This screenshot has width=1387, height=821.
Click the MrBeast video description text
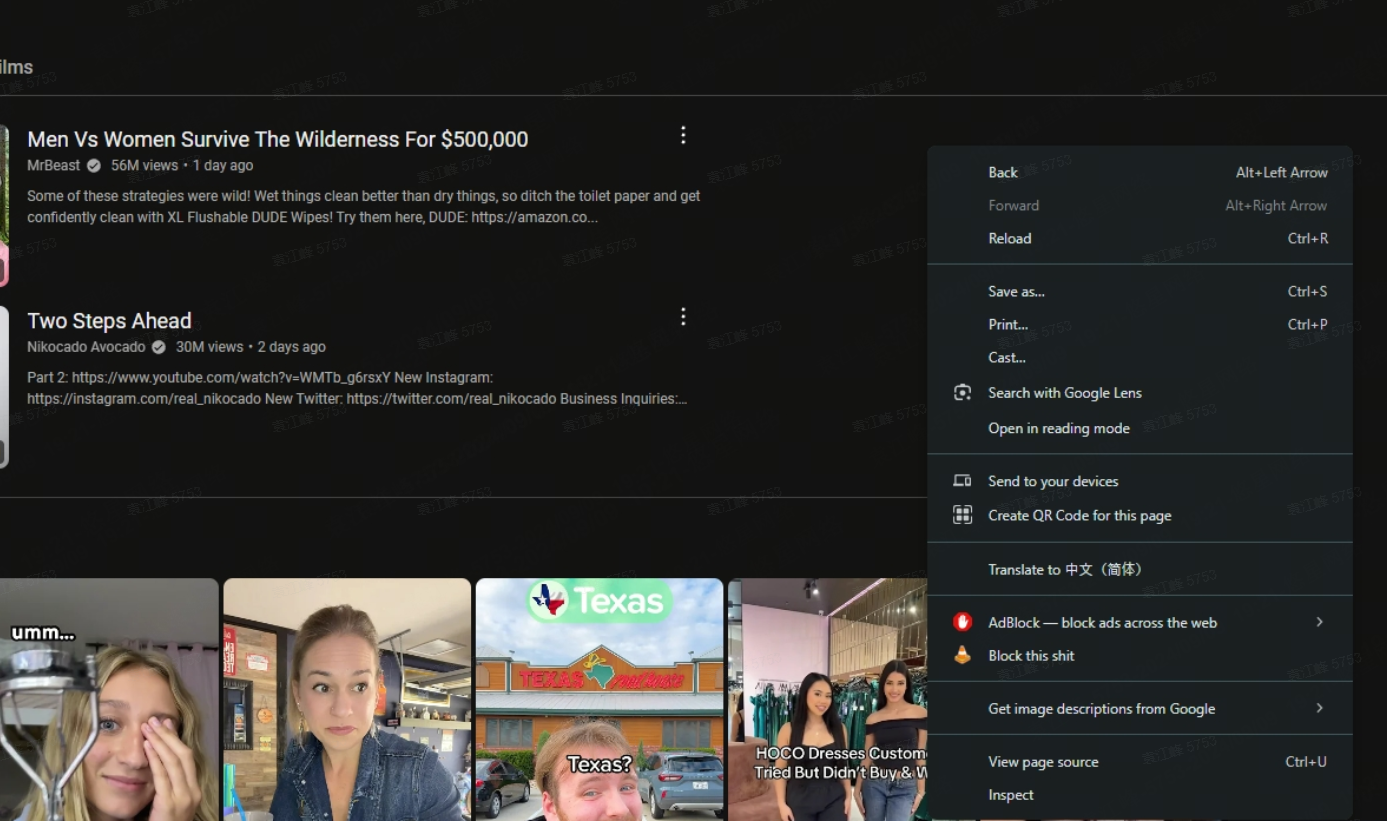click(364, 207)
